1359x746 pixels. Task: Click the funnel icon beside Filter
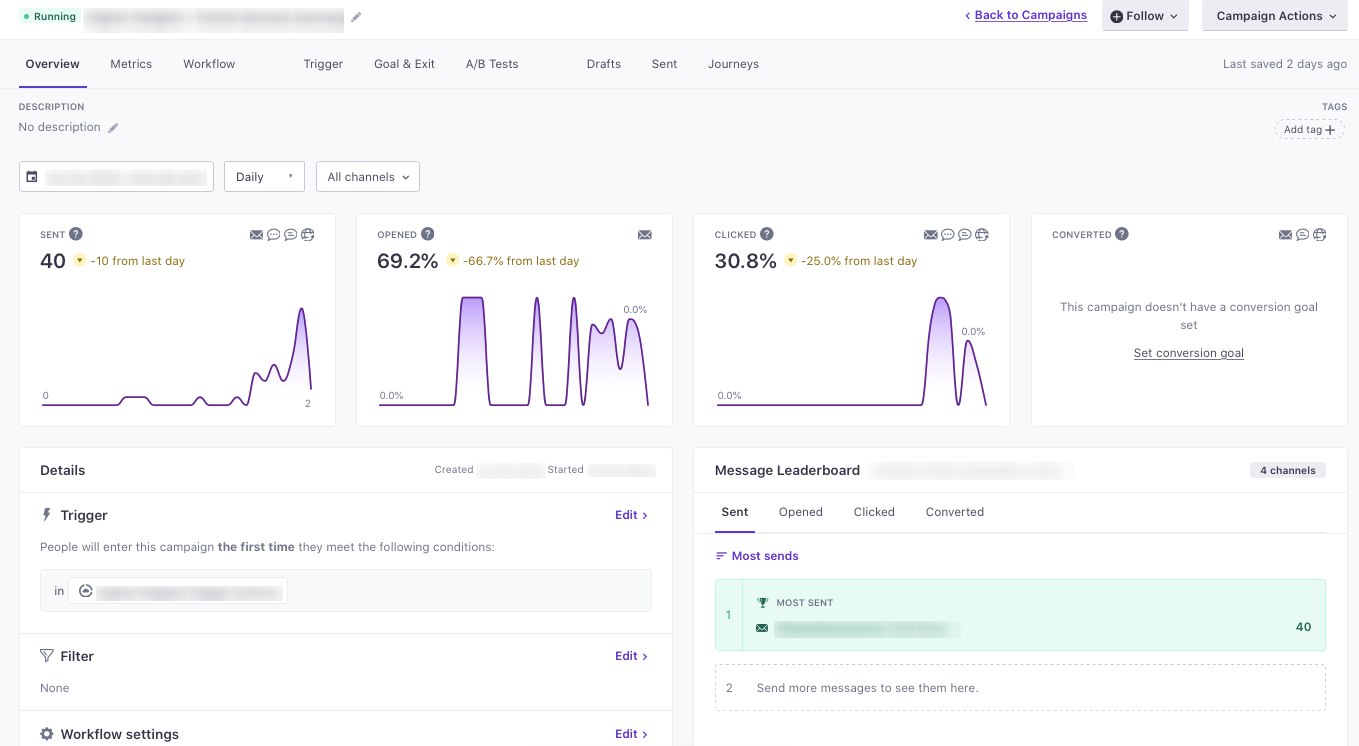[46, 656]
